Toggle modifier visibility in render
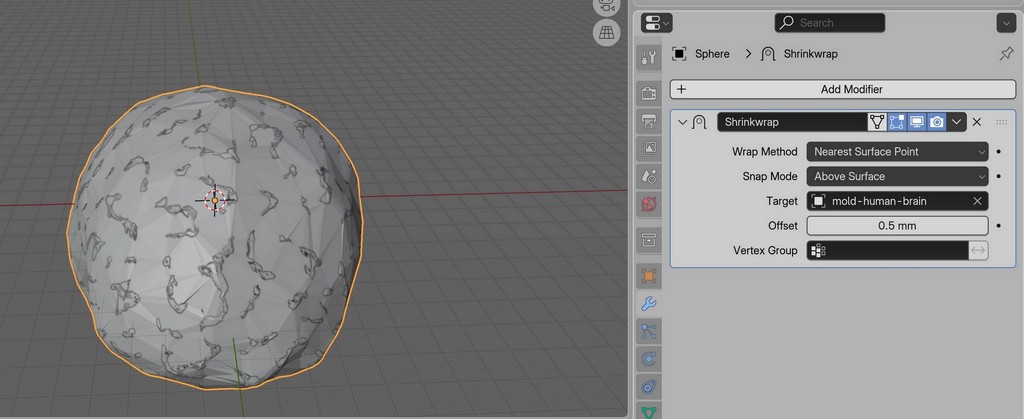This screenshot has width=1024, height=419. click(936, 122)
